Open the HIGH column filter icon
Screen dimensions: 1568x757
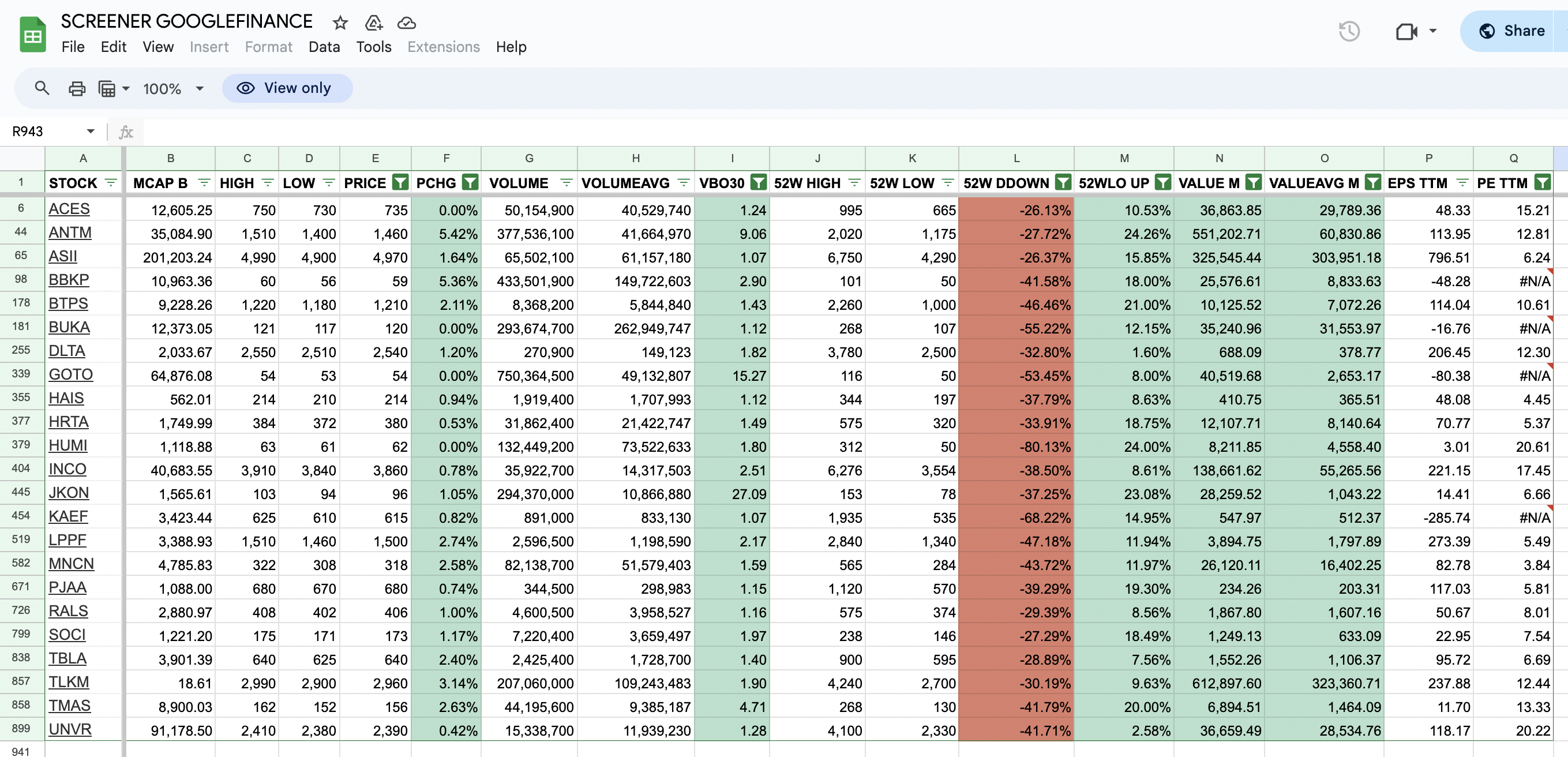tap(268, 182)
